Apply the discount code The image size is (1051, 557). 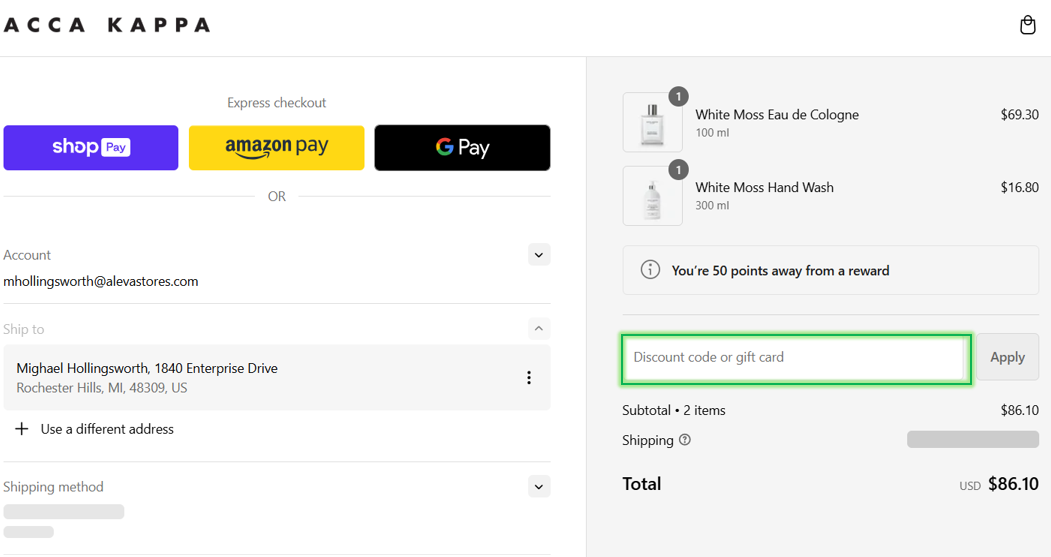click(x=1007, y=357)
